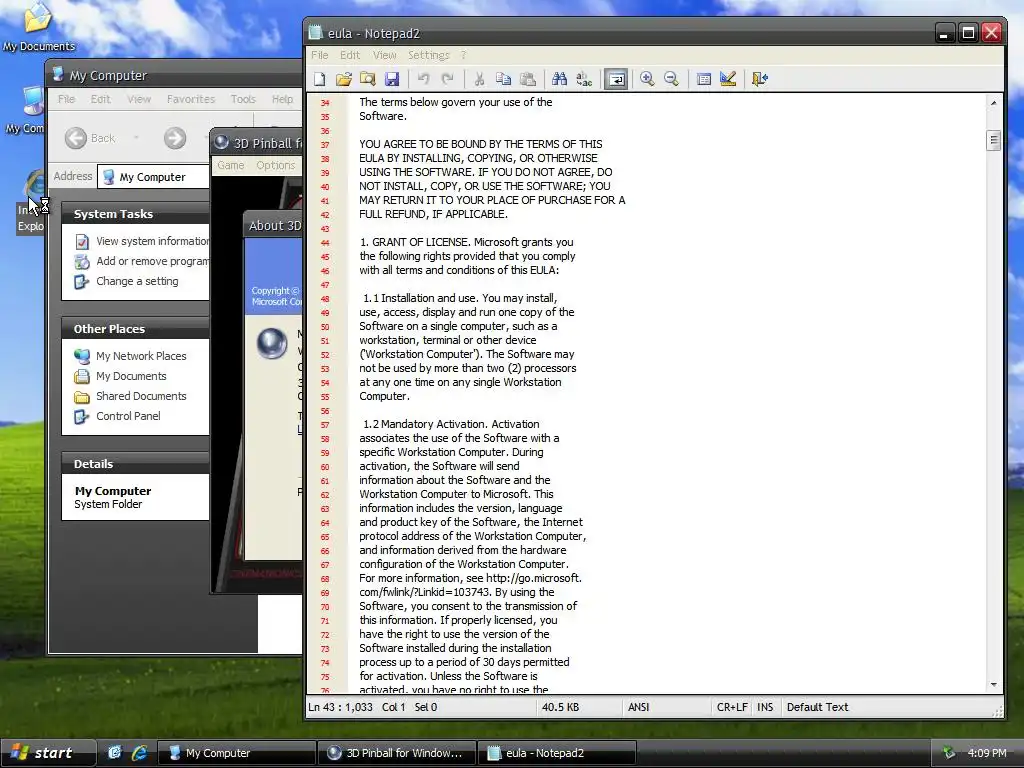The height and width of the screenshot is (768, 1024).
Task: Click the Forward arrow in My Computer
Action: pos(174,138)
